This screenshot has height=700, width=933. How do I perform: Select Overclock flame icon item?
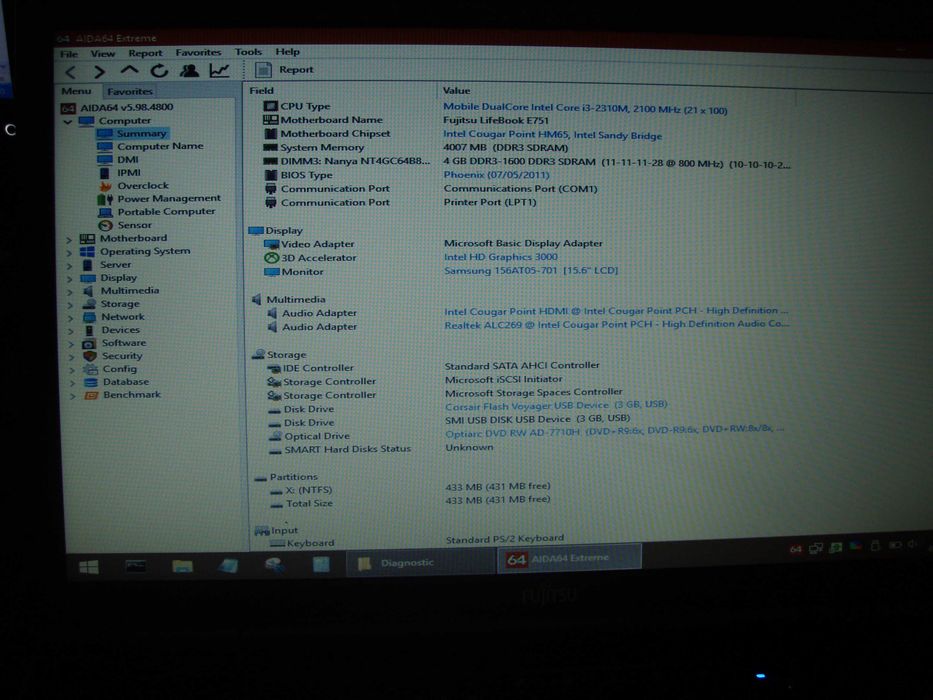(x=105, y=186)
